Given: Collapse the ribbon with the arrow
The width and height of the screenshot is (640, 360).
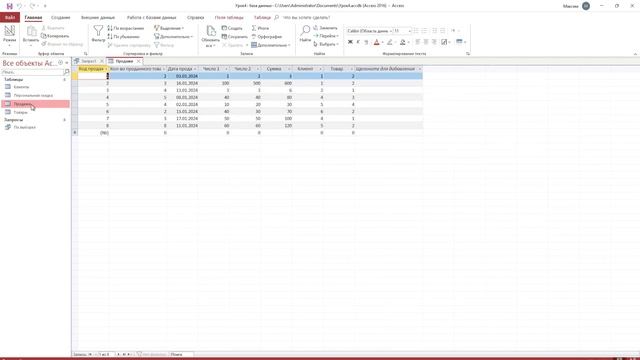Looking at the screenshot, I should point(635,54).
